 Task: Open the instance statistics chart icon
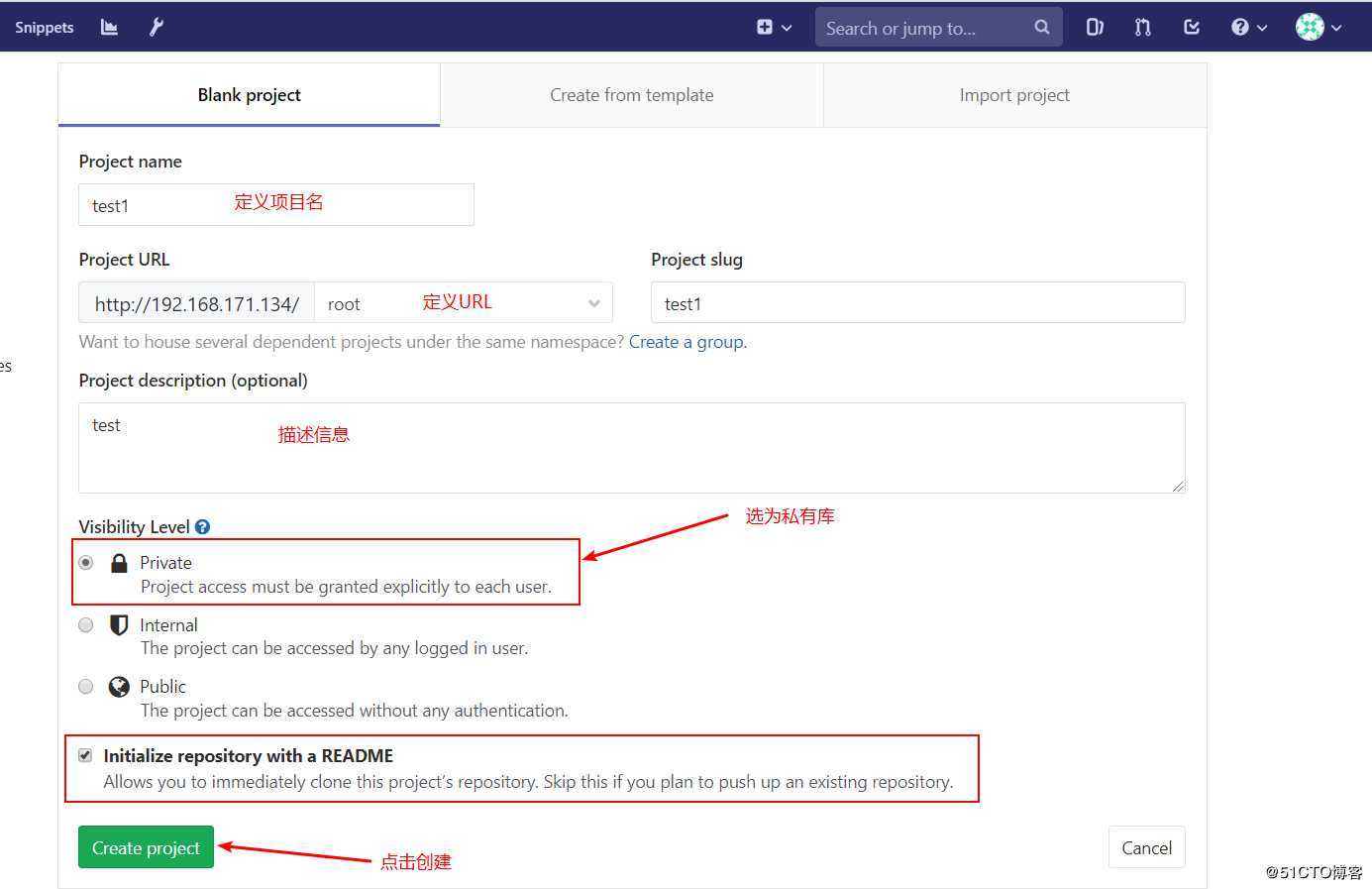point(109,27)
